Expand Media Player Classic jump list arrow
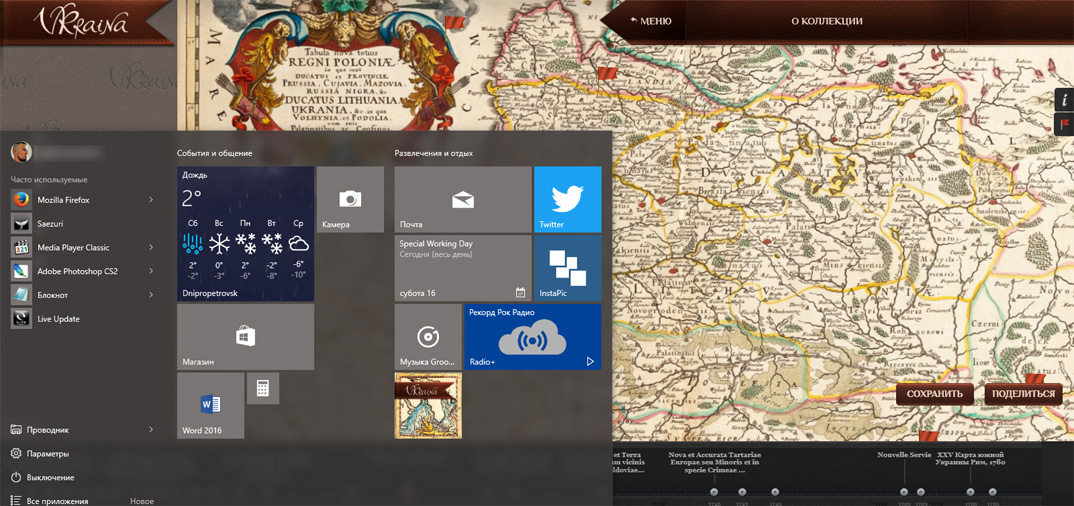This screenshot has height=506, width=1074. pyautogui.click(x=151, y=248)
